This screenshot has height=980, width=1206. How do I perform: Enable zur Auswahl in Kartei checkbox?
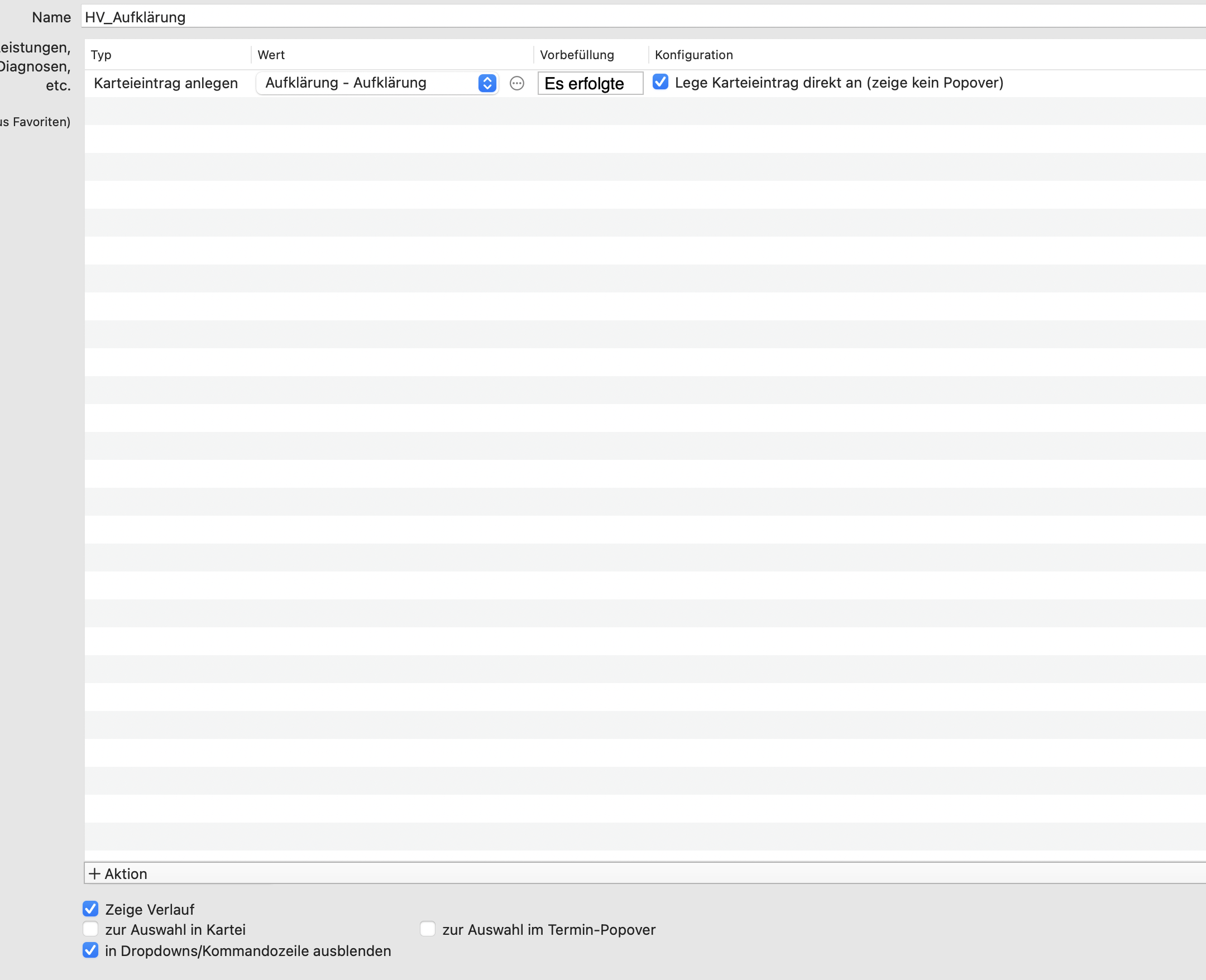90,929
